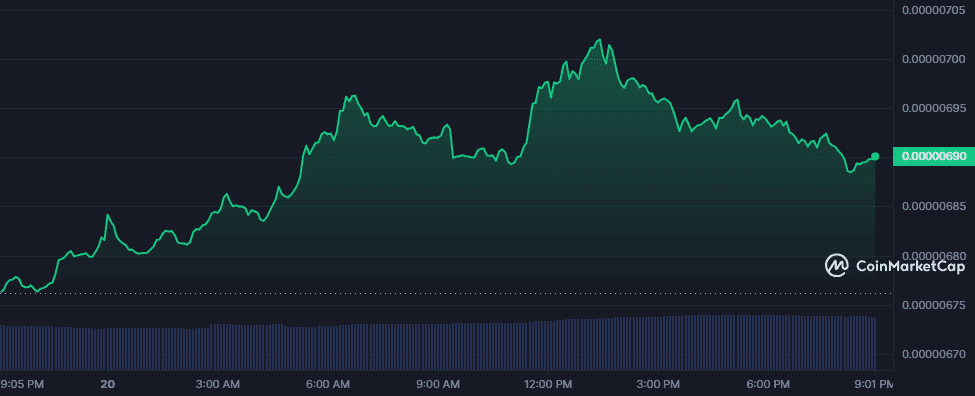Click the 6:00 PM time axis label

click(769, 384)
